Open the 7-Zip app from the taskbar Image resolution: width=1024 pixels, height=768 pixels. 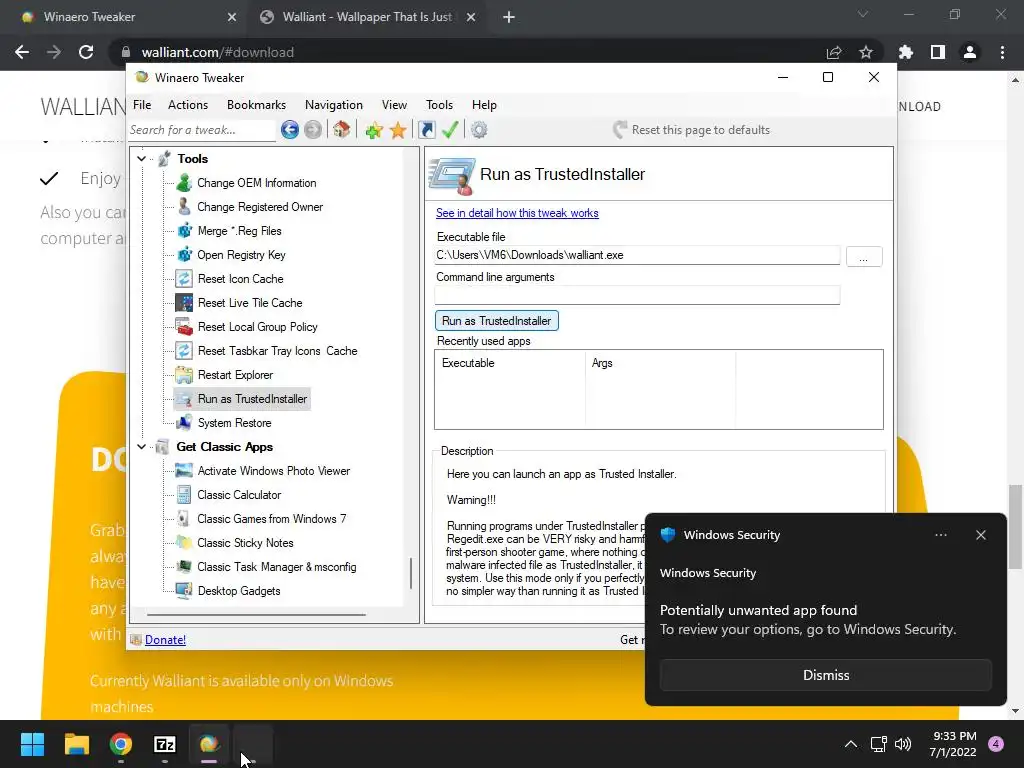(x=165, y=744)
